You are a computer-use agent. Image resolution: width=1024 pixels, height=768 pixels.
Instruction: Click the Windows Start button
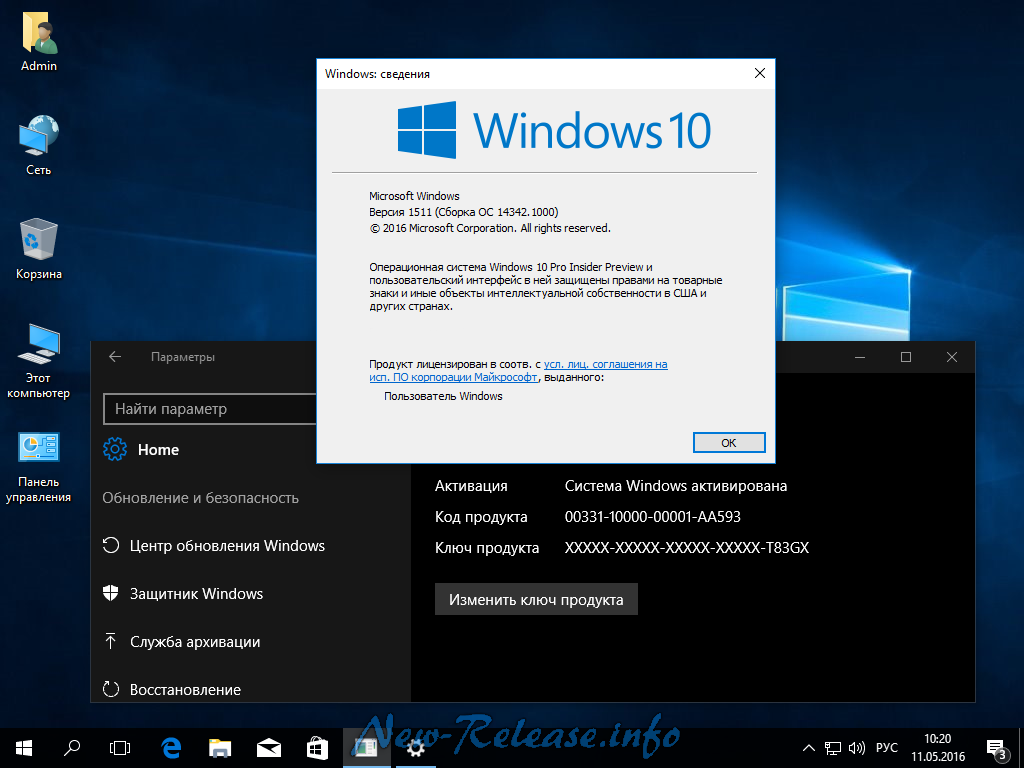pyautogui.click(x=24, y=748)
